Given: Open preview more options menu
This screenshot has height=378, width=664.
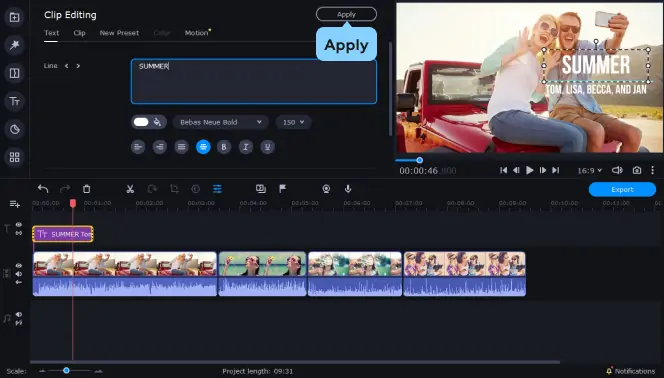Looking at the screenshot, I should [653, 170].
